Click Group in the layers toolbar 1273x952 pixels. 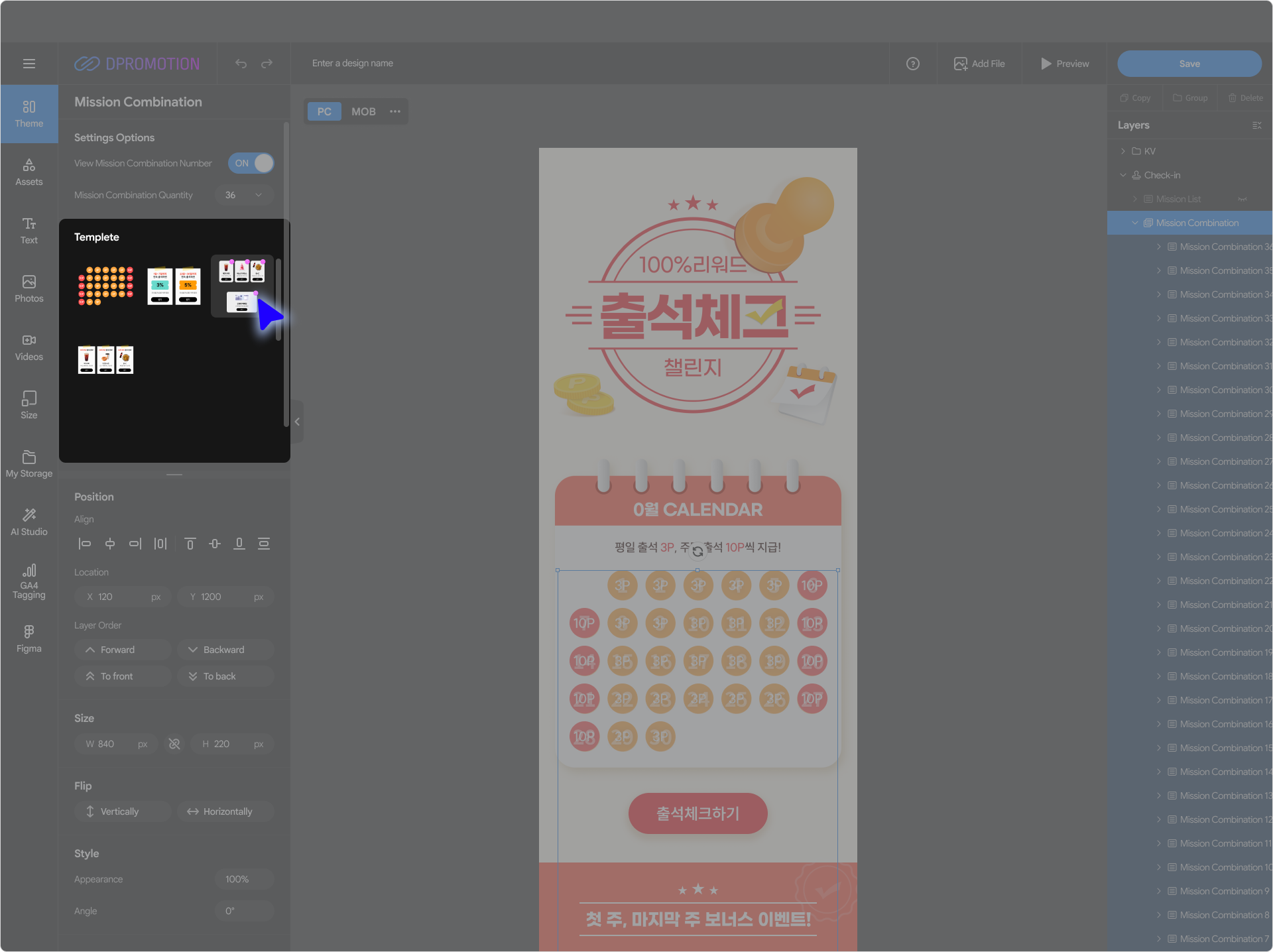pyautogui.click(x=1190, y=98)
